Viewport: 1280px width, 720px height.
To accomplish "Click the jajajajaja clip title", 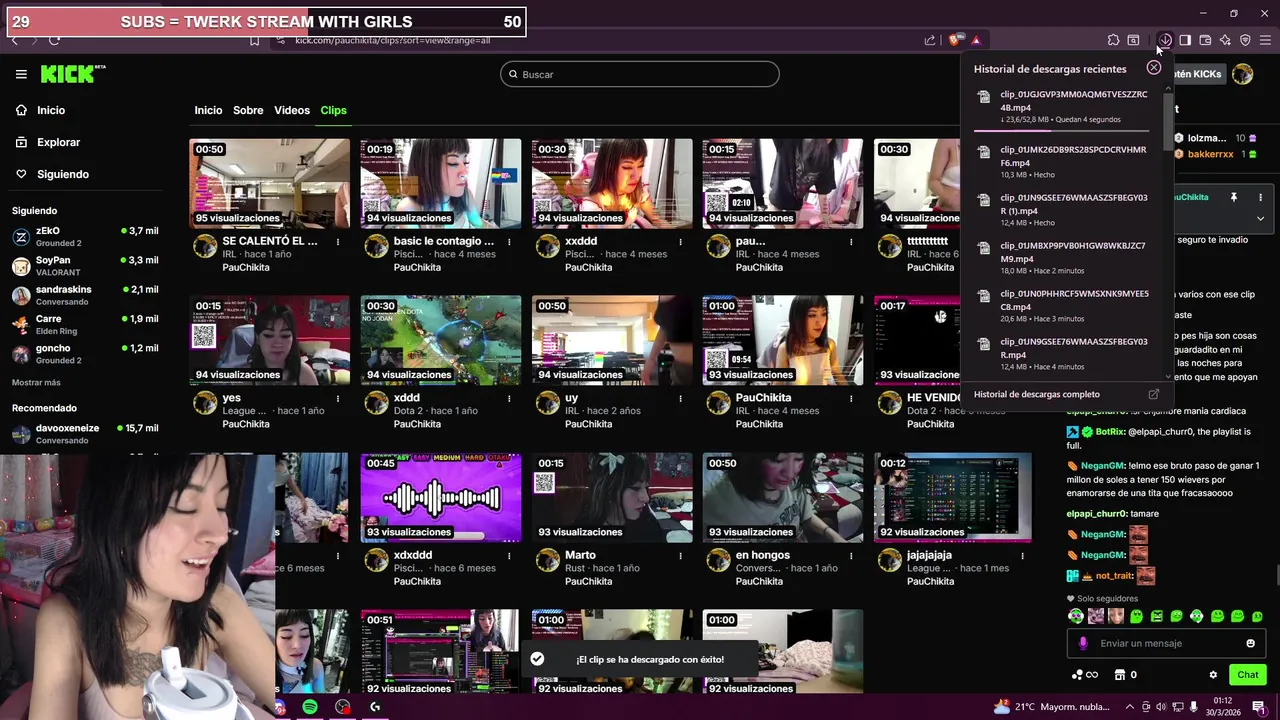I will coord(929,555).
